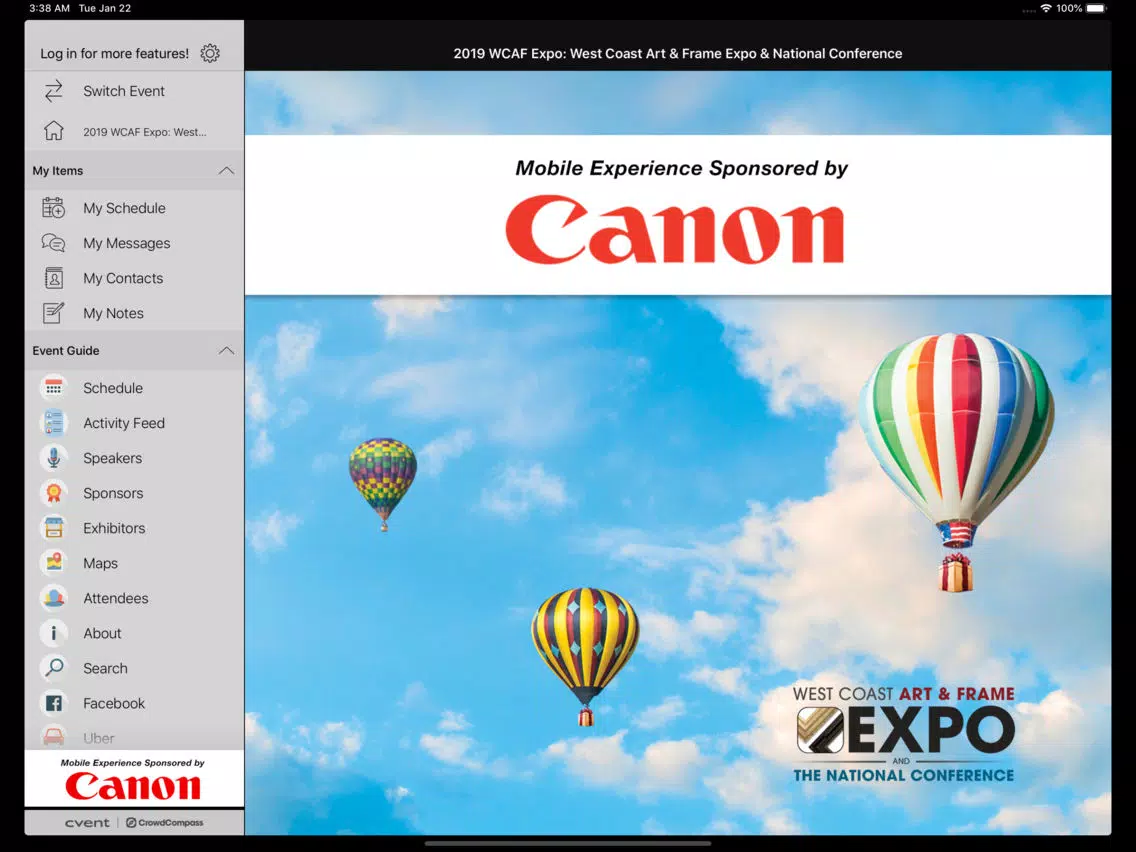1136x852 pixels.
Task: Click the Search magnifier icon
Action: pos(54,668)
